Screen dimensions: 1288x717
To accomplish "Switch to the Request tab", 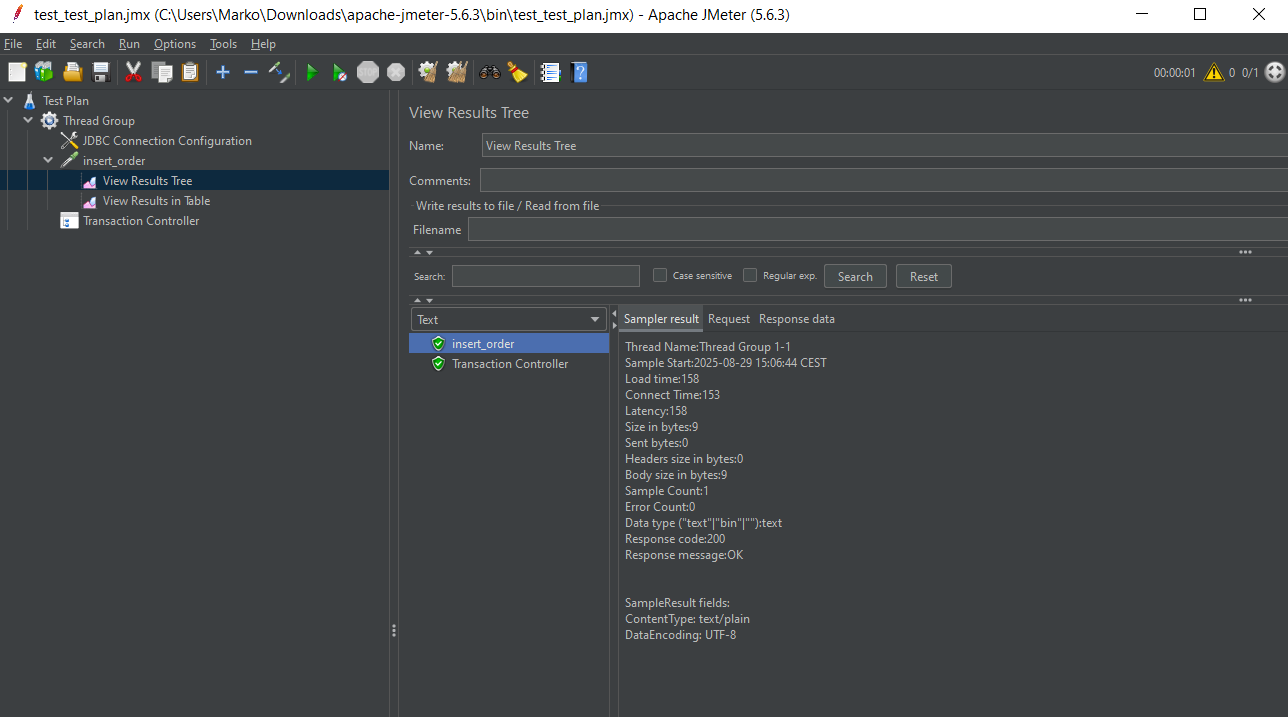I will point(728,319).
